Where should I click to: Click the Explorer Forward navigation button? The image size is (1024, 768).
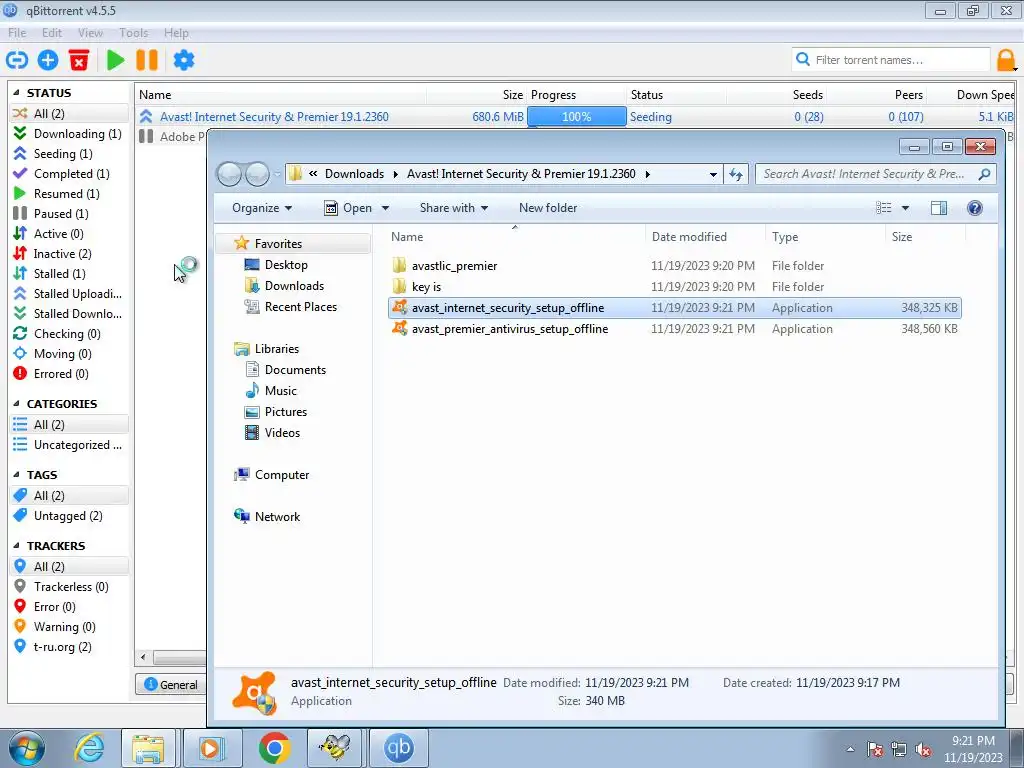coord(257,174)
